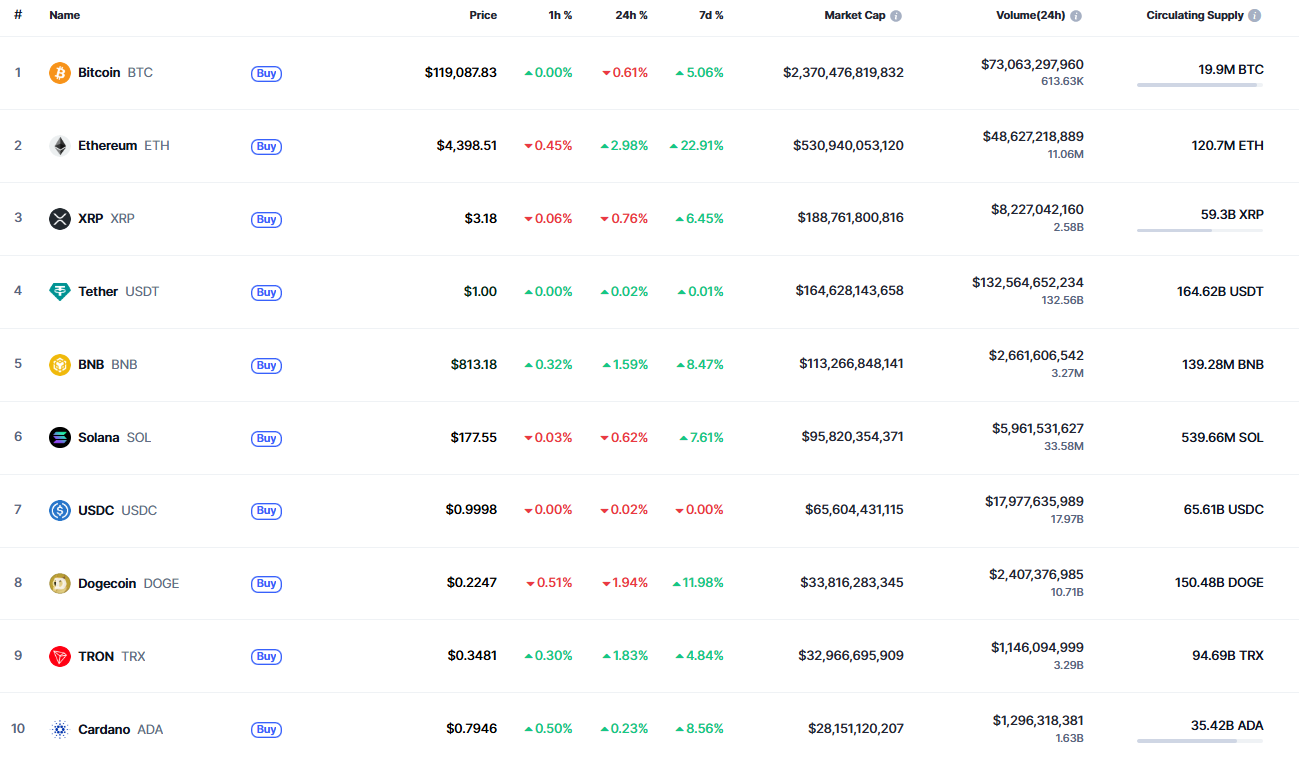Viewport: 1299px width, 762px height.
Task: Click Bitcoin circulating supply progress bar
Action: [1200, 85]
